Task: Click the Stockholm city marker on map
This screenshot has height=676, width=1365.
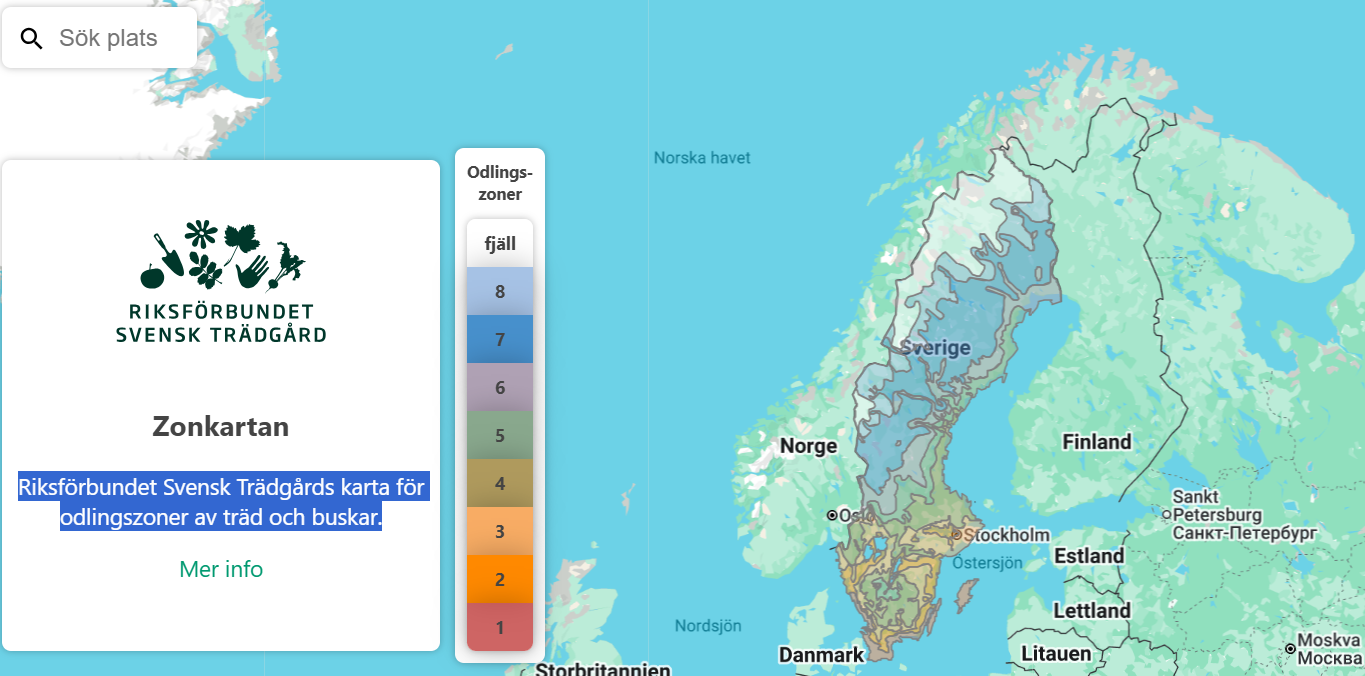Action: pyautogui.click(x=957, y=535)
